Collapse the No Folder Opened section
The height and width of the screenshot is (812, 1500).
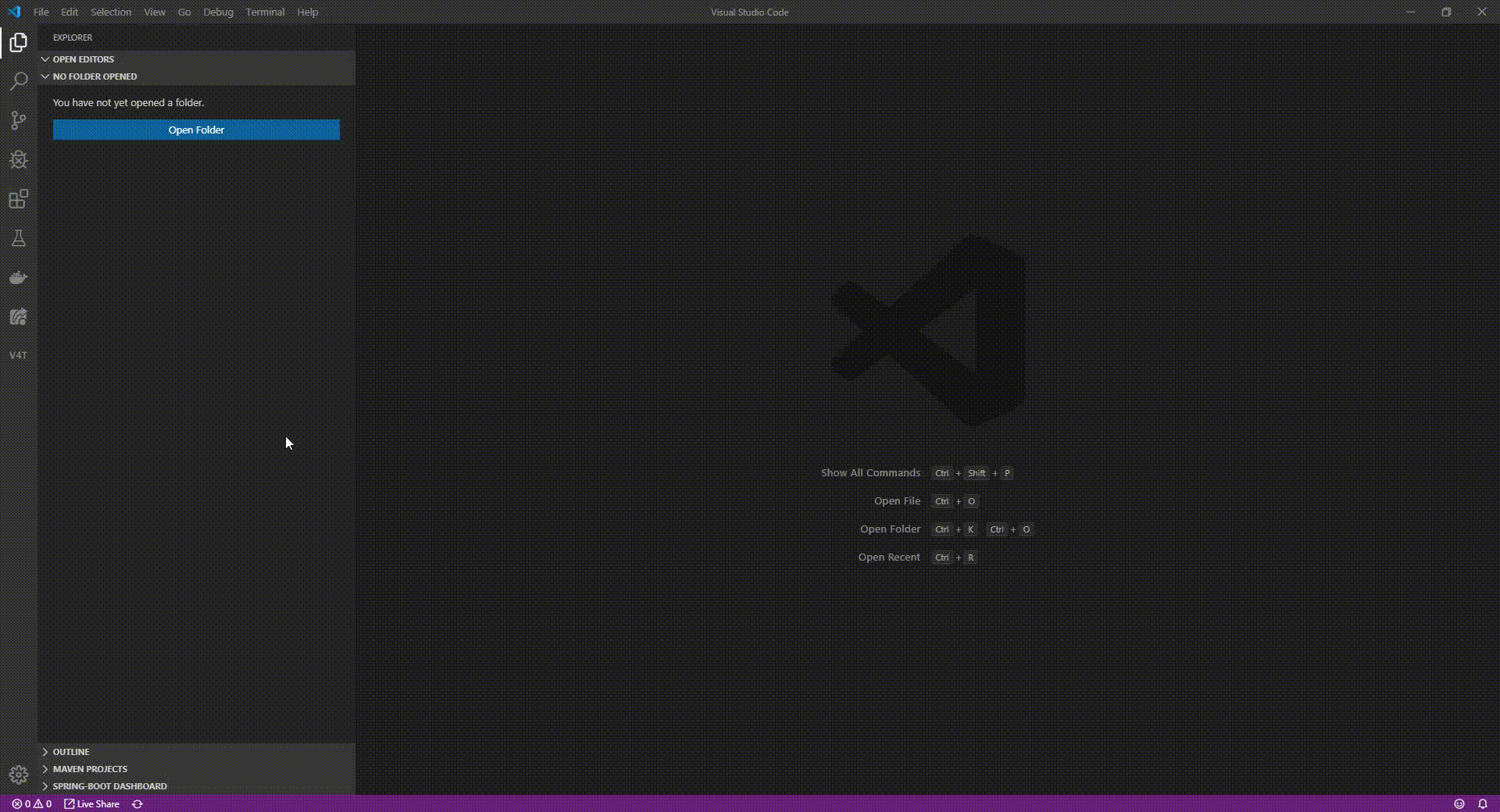click(x=196, y=77)
